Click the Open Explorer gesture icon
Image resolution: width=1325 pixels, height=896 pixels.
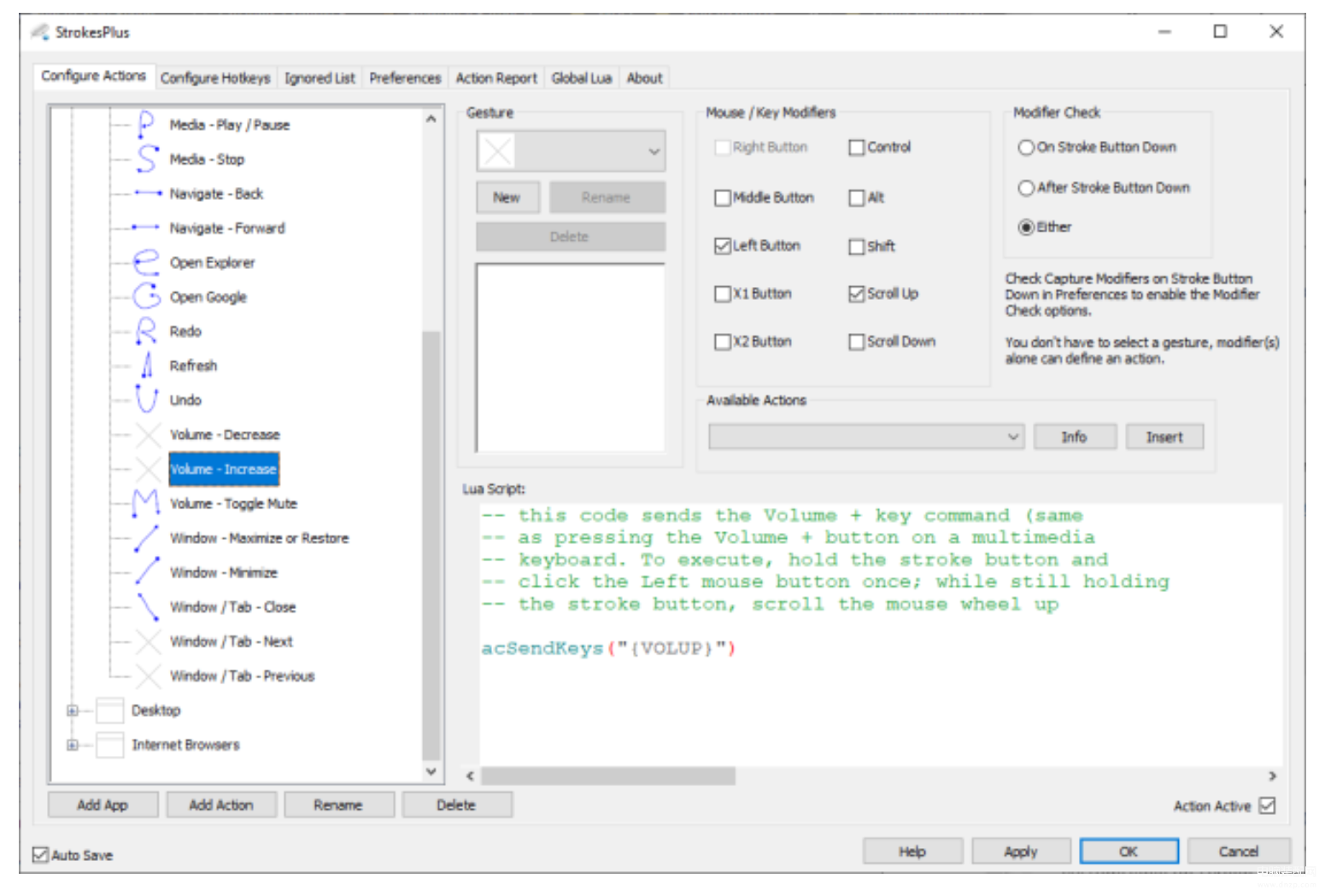(146, 262)
